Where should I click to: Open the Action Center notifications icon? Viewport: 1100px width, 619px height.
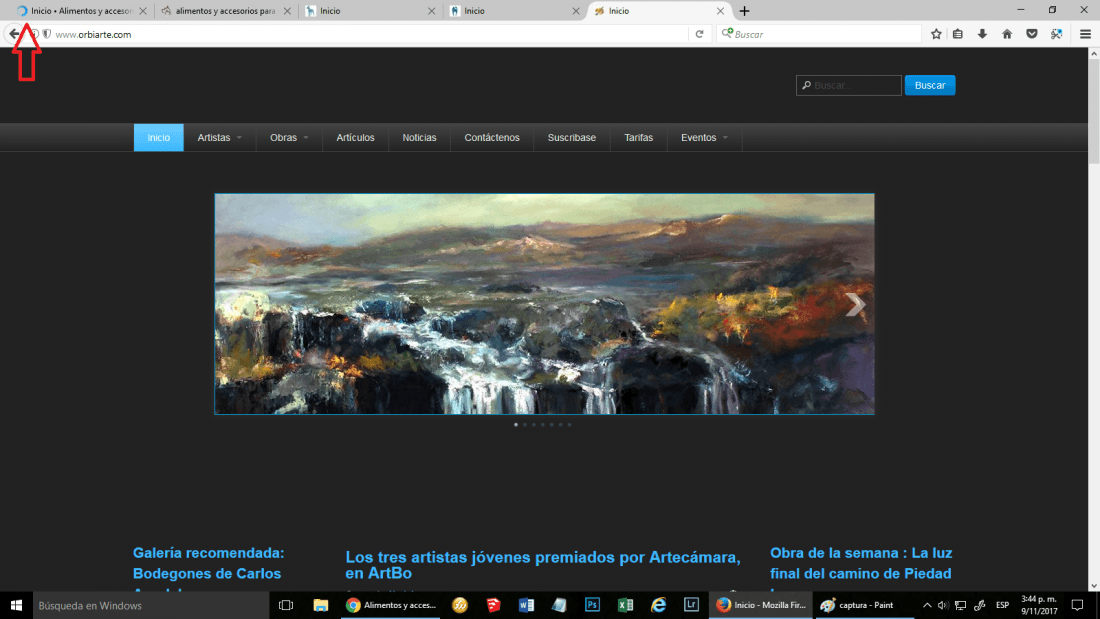1078,605
